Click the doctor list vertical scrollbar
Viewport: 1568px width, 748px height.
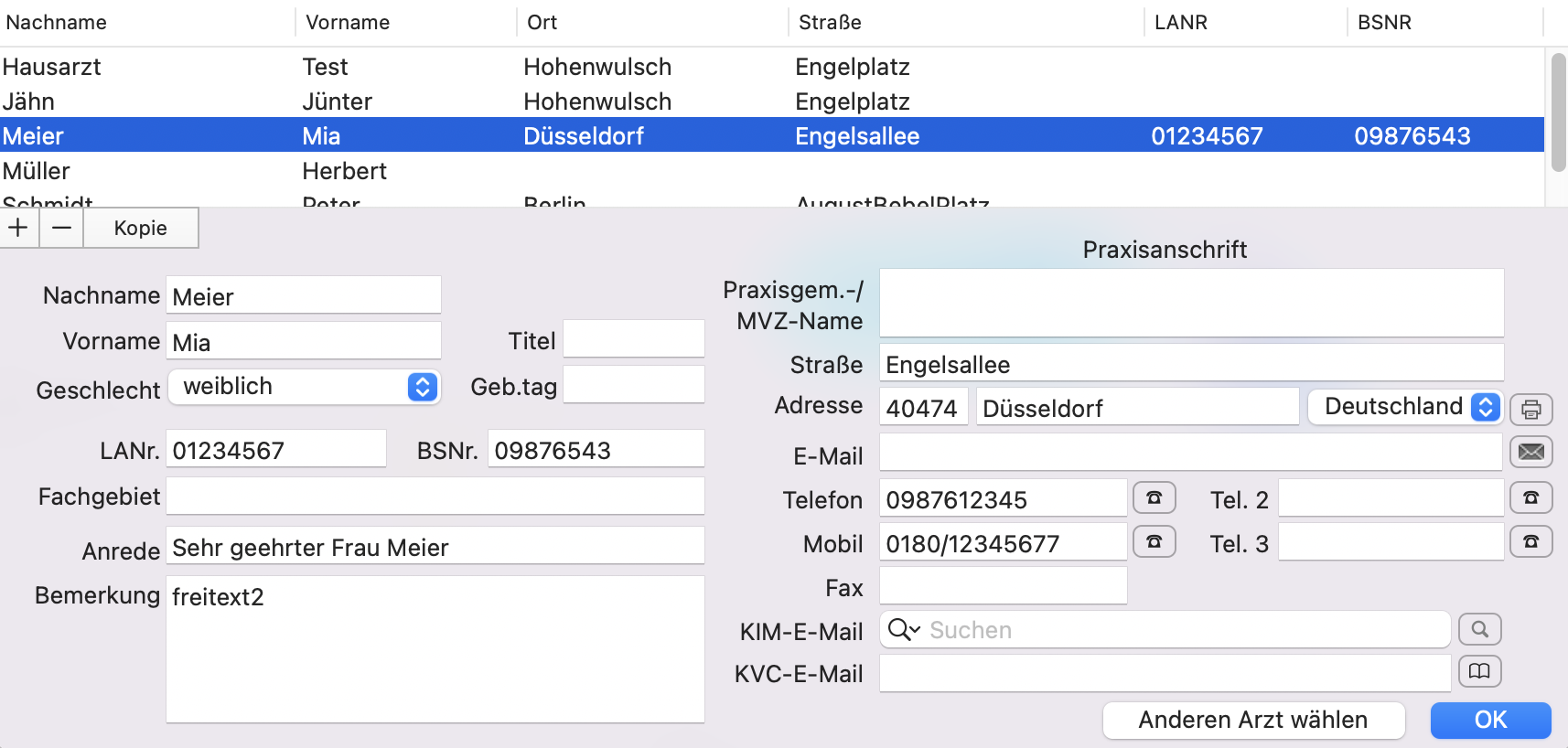click(x=1559, y=112)
